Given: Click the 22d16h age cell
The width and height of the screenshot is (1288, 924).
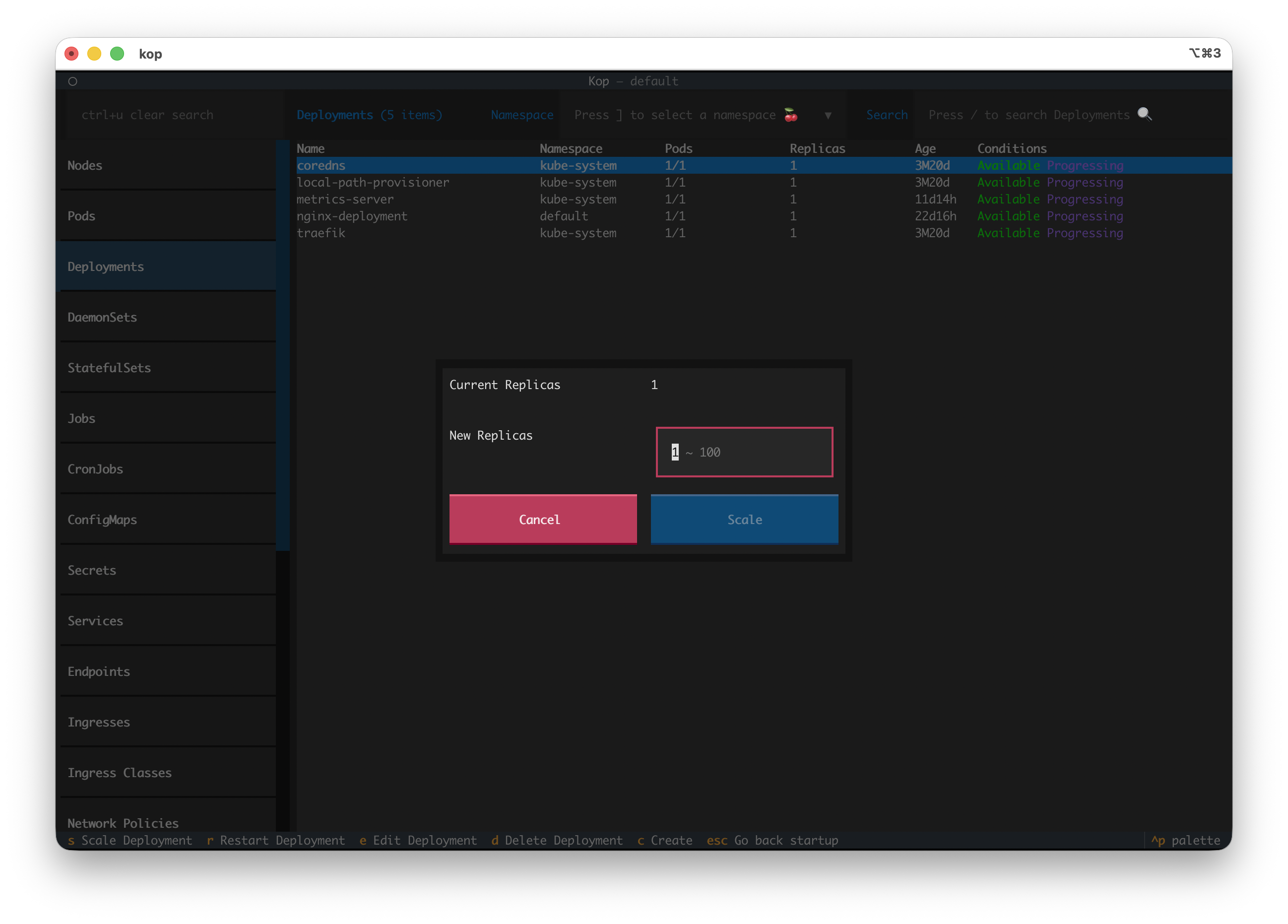Looking at the screenshot, I should pyautogui.click(x=935, y=216).
